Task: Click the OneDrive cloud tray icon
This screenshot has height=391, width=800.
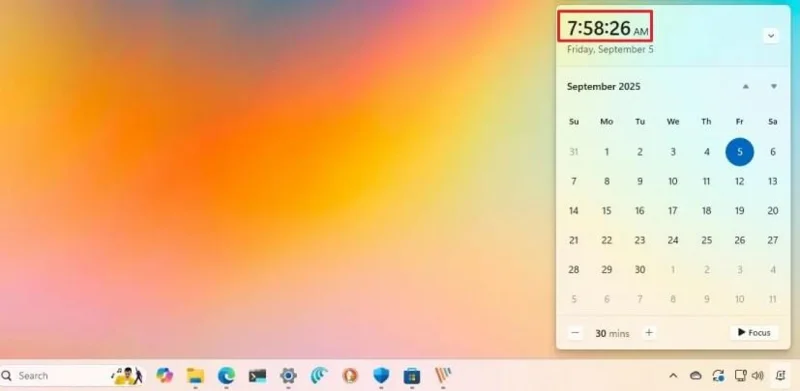Action: pyautogui.click(x=695, y=376)
